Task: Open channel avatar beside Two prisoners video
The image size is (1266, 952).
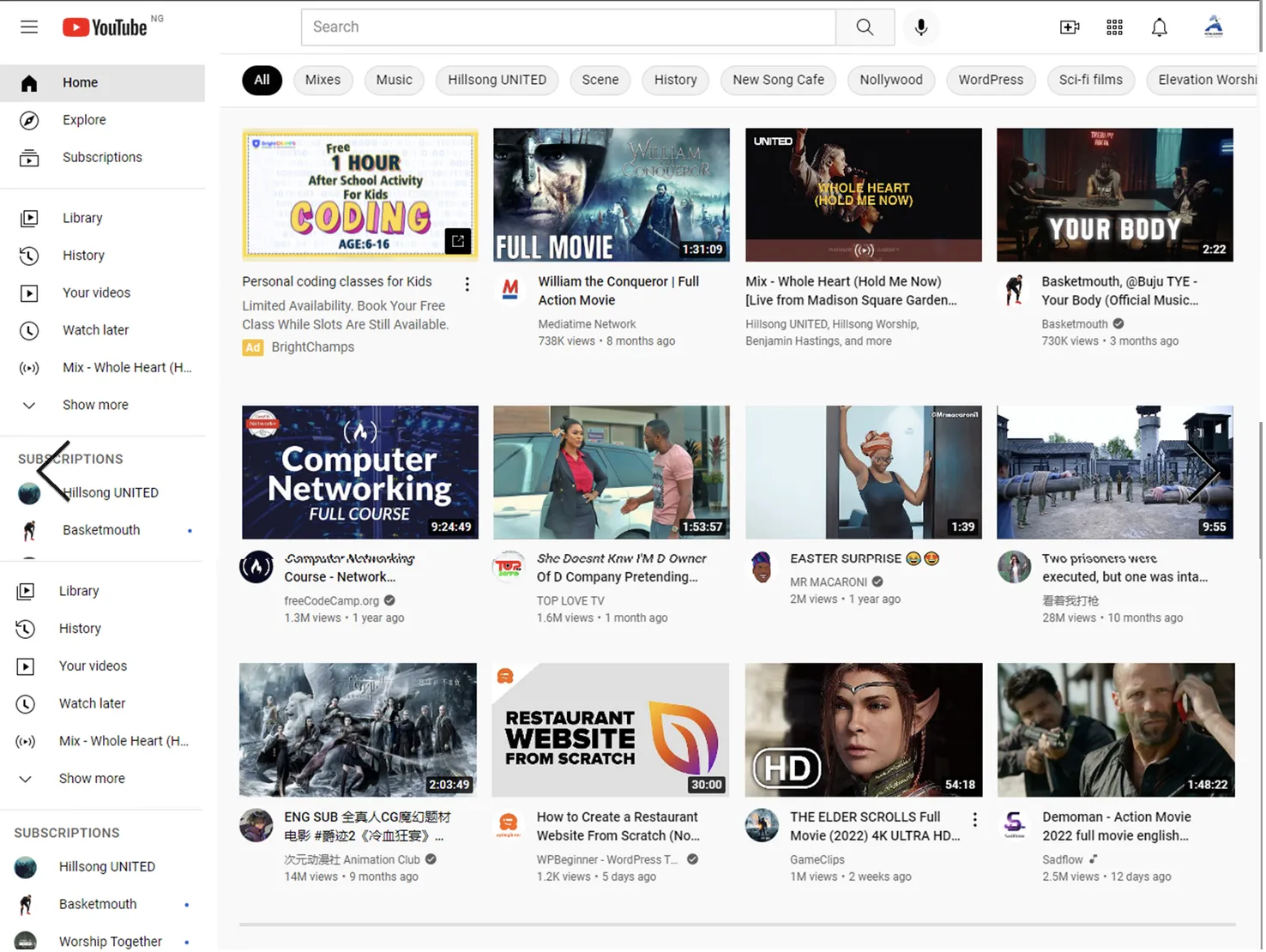Action: [x=1016, y=568]
